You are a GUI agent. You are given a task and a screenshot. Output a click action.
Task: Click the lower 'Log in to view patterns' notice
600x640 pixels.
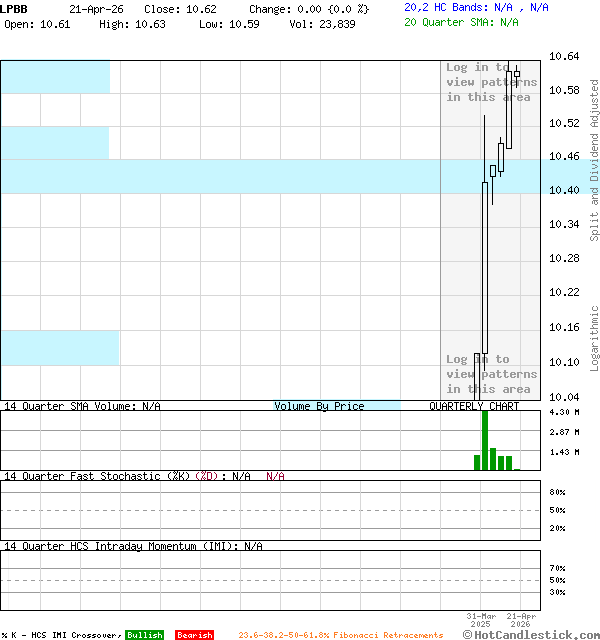[490, 374]
